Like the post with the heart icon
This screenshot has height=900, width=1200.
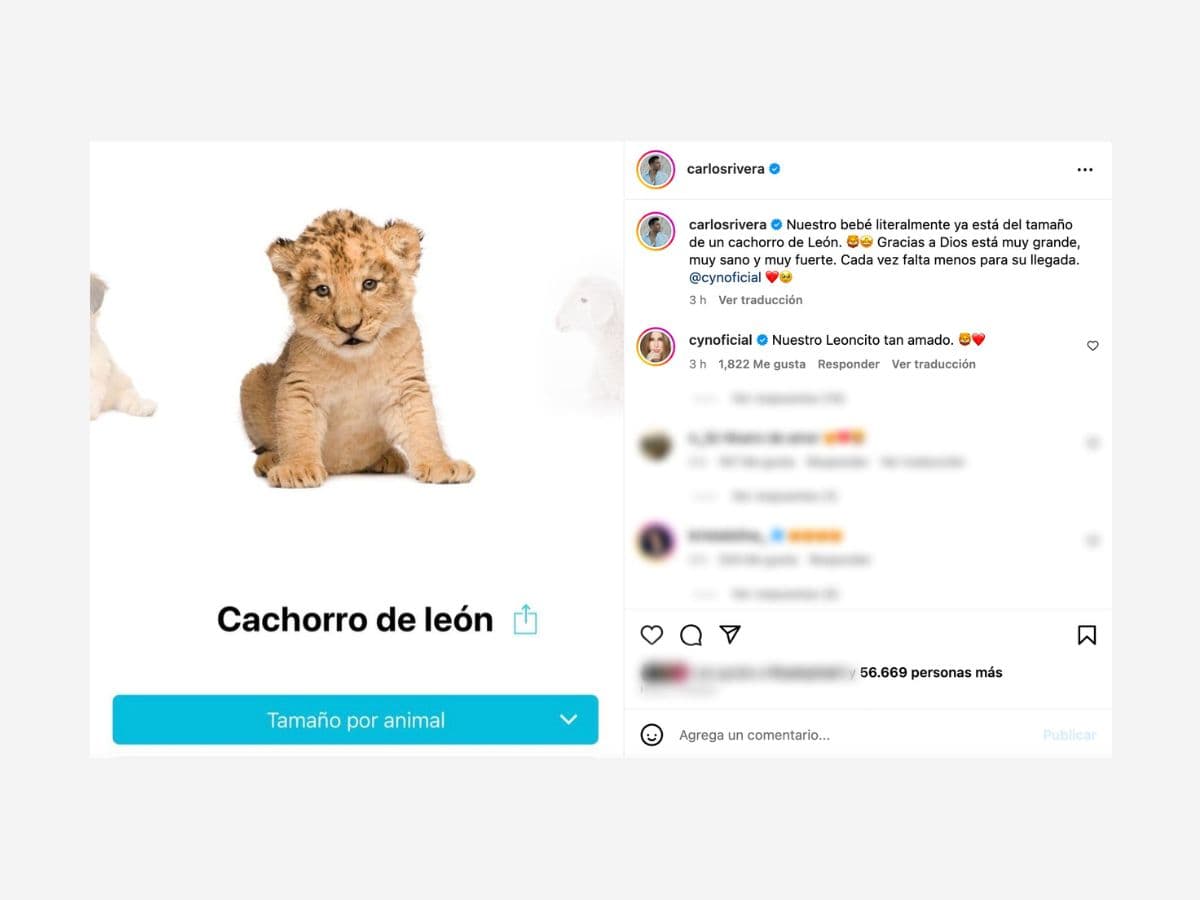click(652, 635)
